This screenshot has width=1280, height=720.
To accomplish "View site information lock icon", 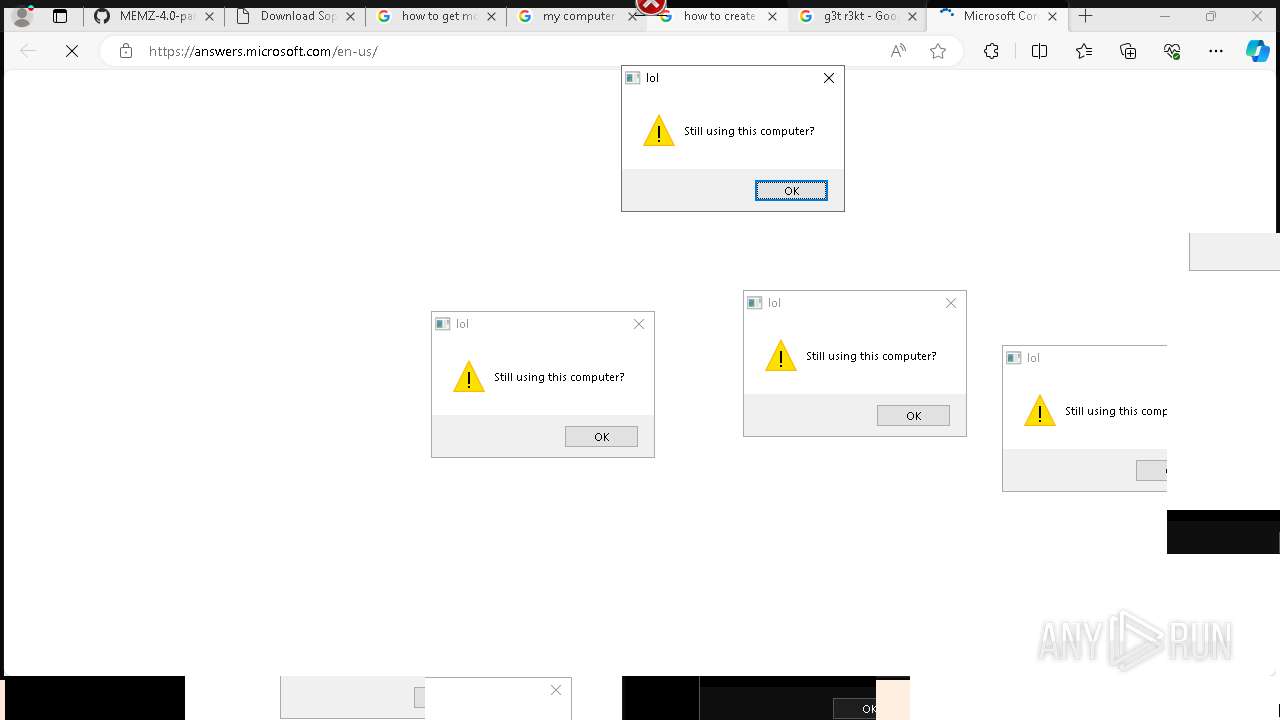I will coord(125,51).
